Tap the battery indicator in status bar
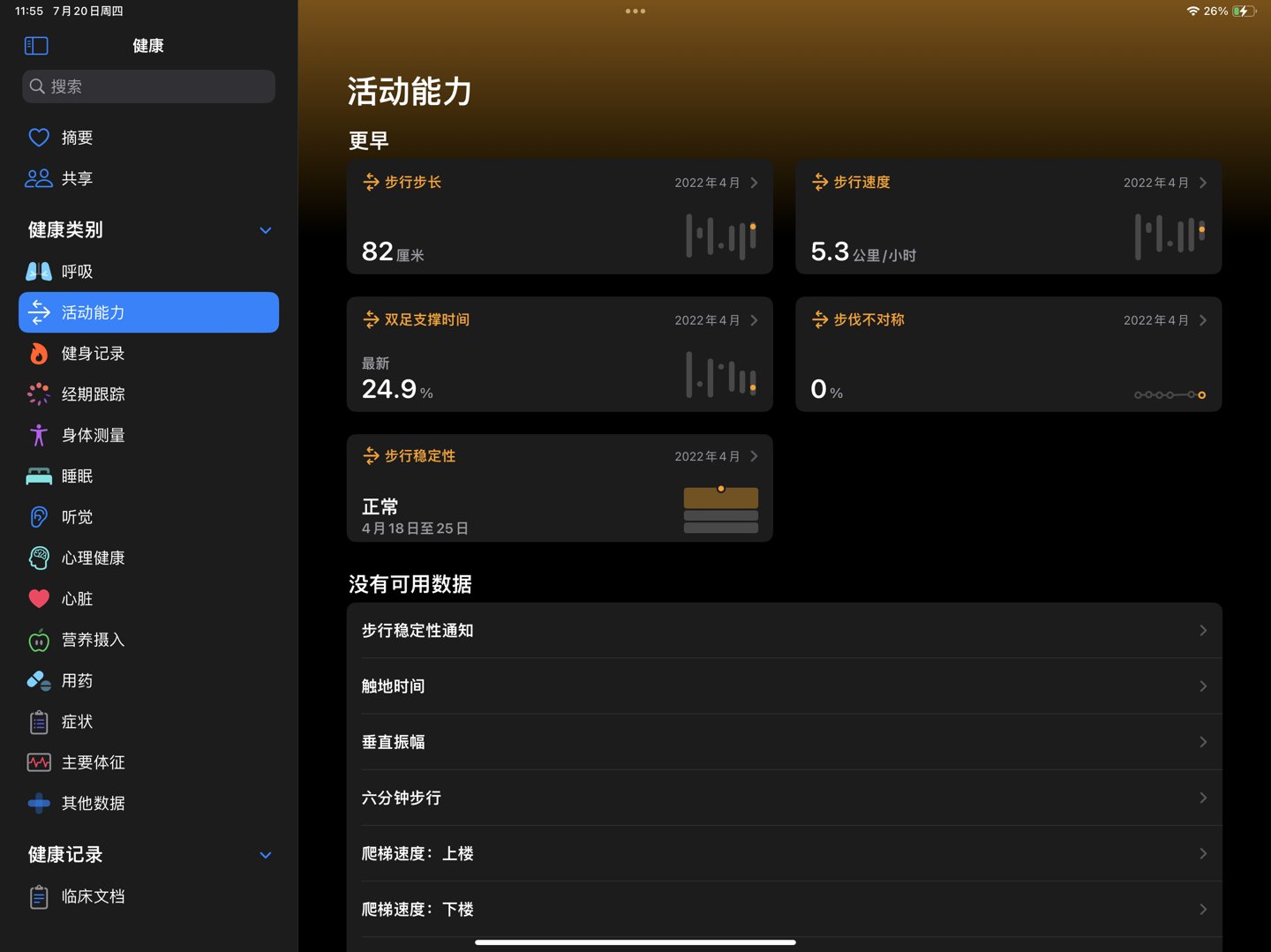The height and width of the screenshot is (952, 1271). (x=1245, y=11)
